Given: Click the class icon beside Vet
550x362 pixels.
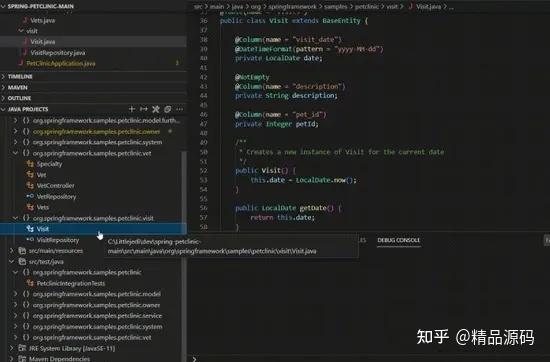Looking at the screenshot, I should pyautogui.click(x=31, y=174).
